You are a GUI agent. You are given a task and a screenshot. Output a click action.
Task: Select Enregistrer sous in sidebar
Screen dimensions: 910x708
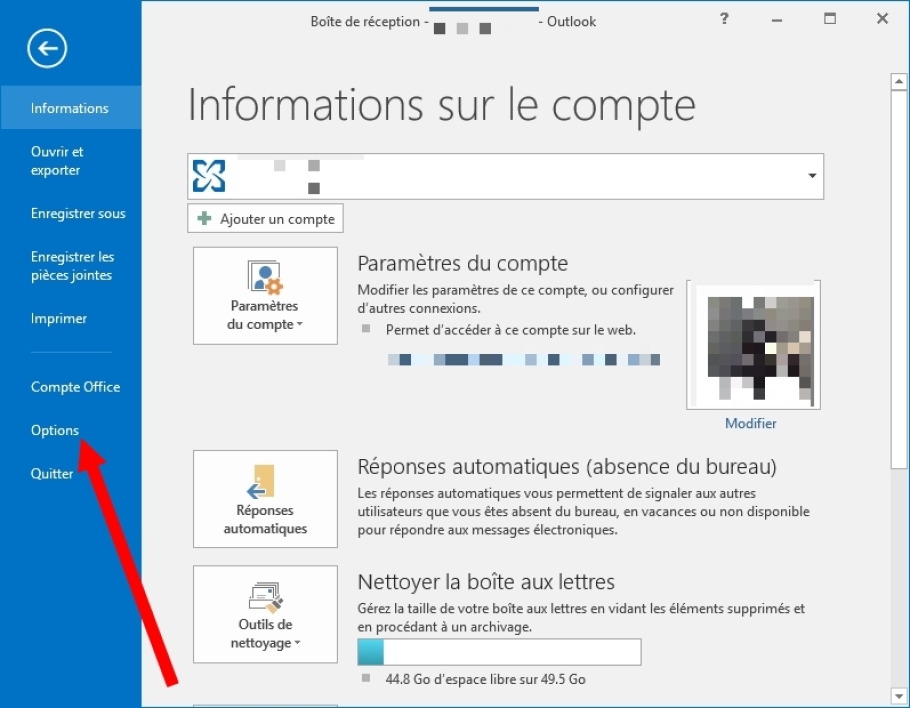coord(78,214)
